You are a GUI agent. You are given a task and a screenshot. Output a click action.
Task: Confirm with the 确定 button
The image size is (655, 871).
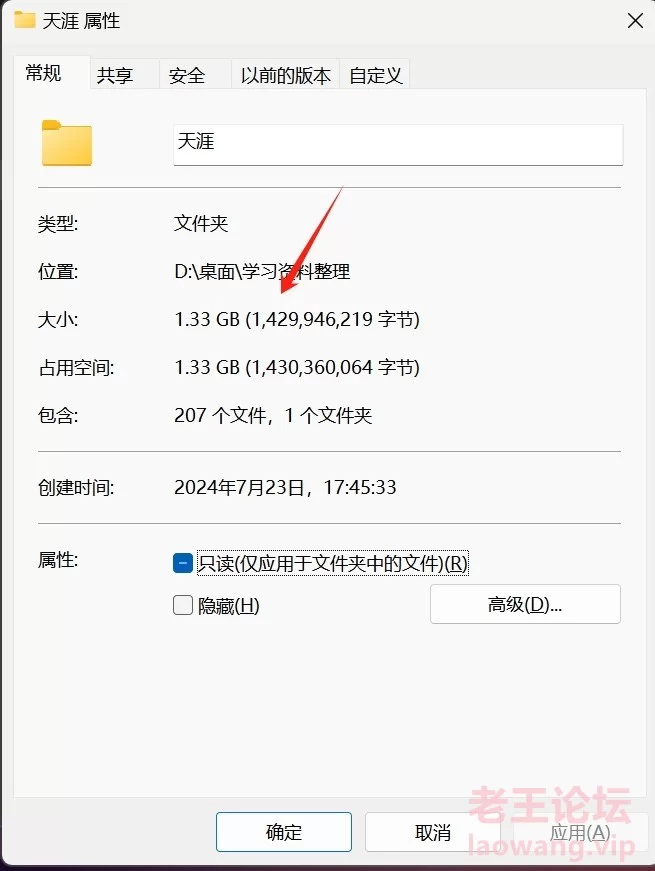tap(284, 832)
